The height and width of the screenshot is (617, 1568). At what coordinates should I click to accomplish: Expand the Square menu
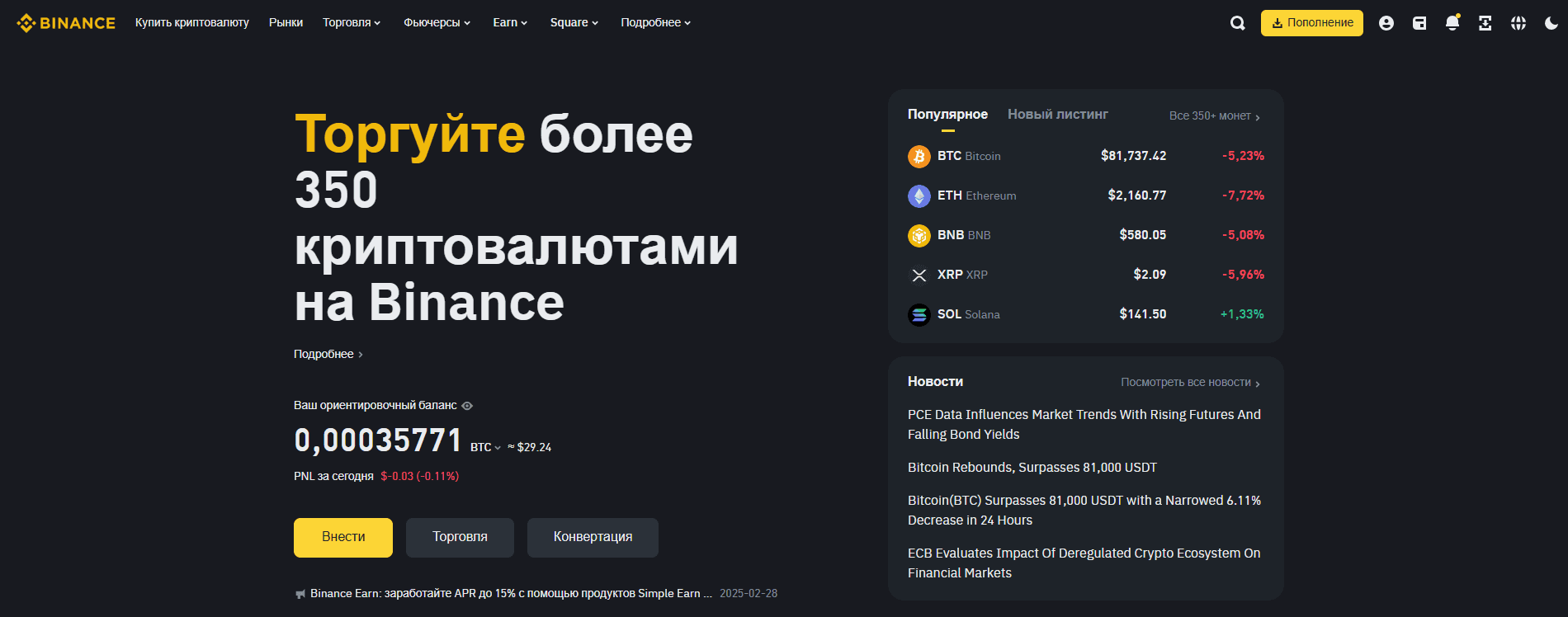click(574, 23)
